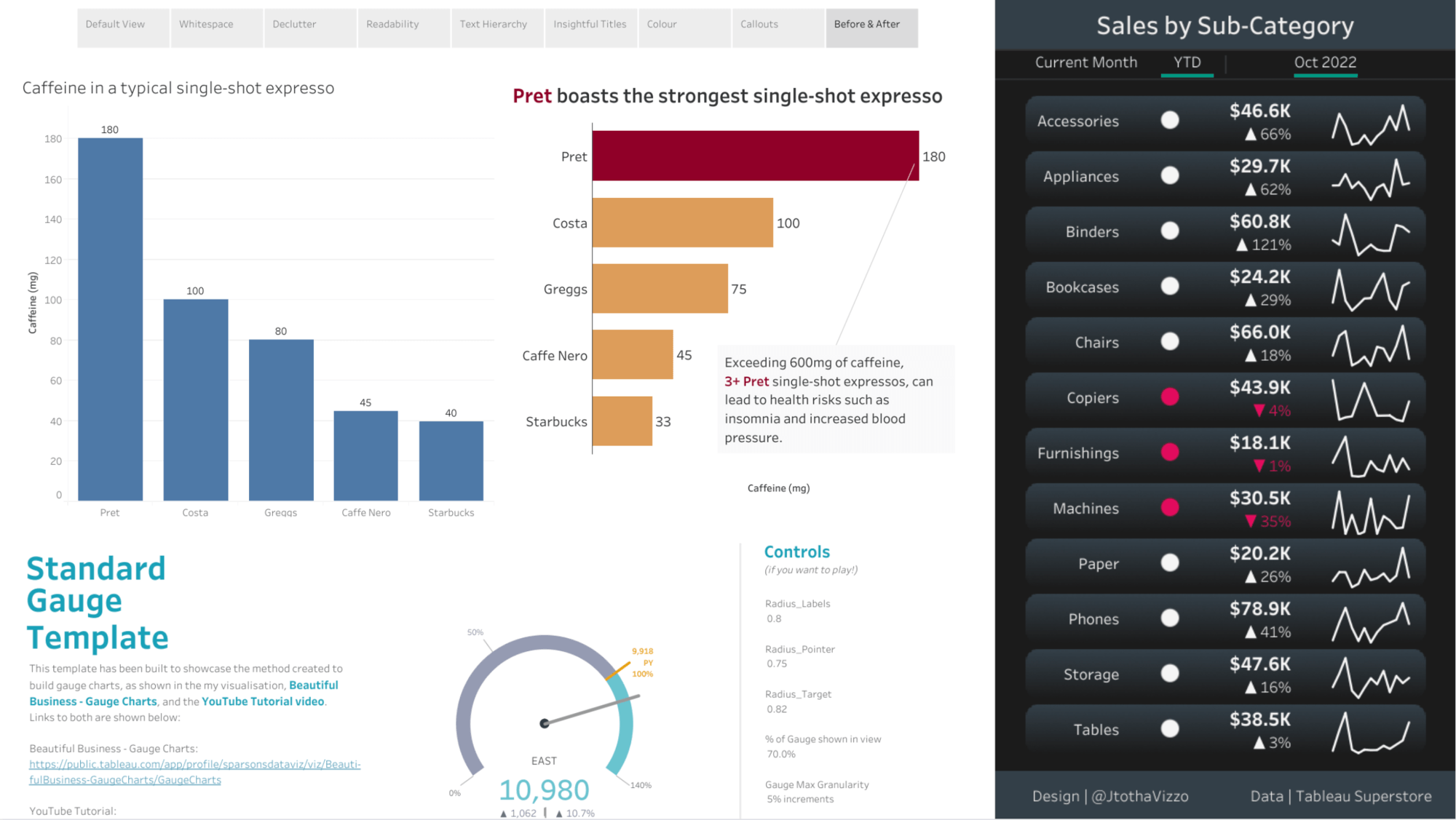Click the dark red Pret bar
The width and height of the screenshot is (1456, 820).
point(755,156)
